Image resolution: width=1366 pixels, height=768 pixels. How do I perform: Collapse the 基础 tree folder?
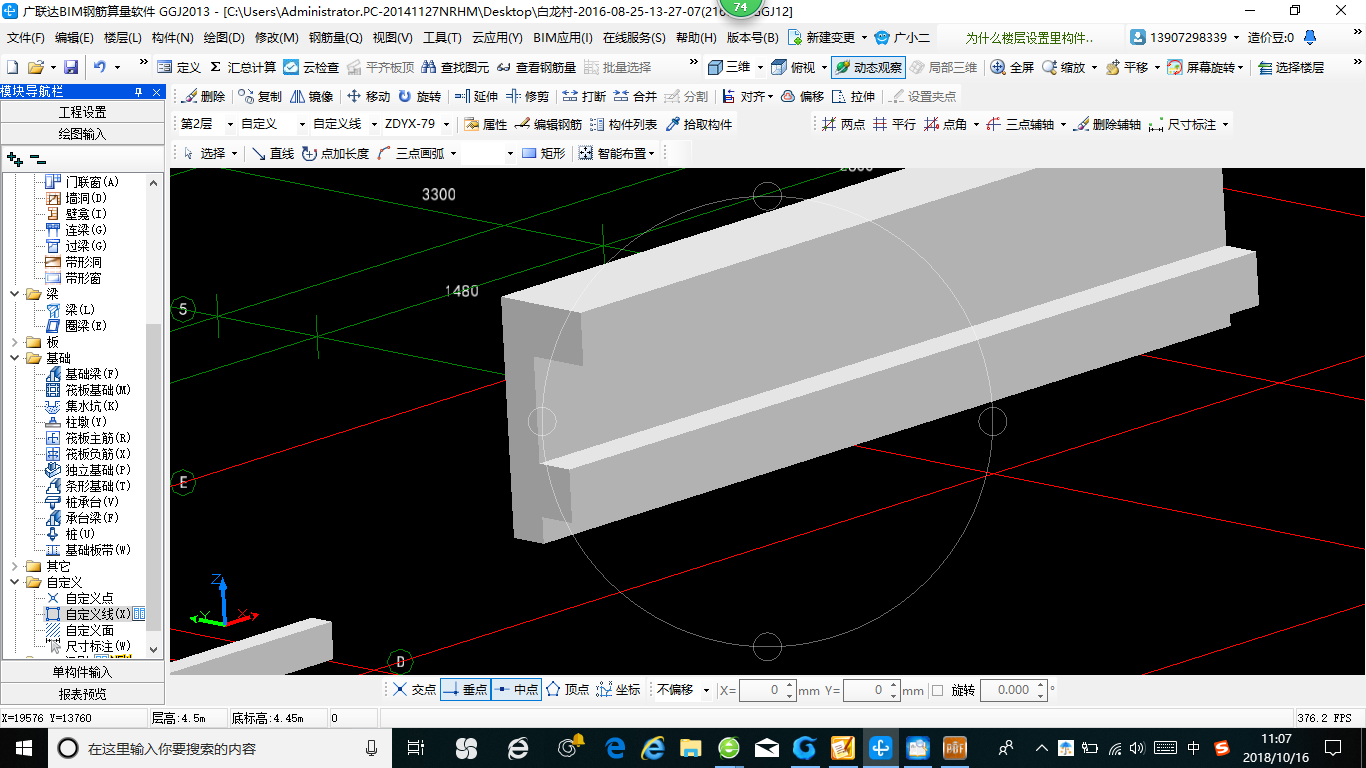[x=14, y=358]
